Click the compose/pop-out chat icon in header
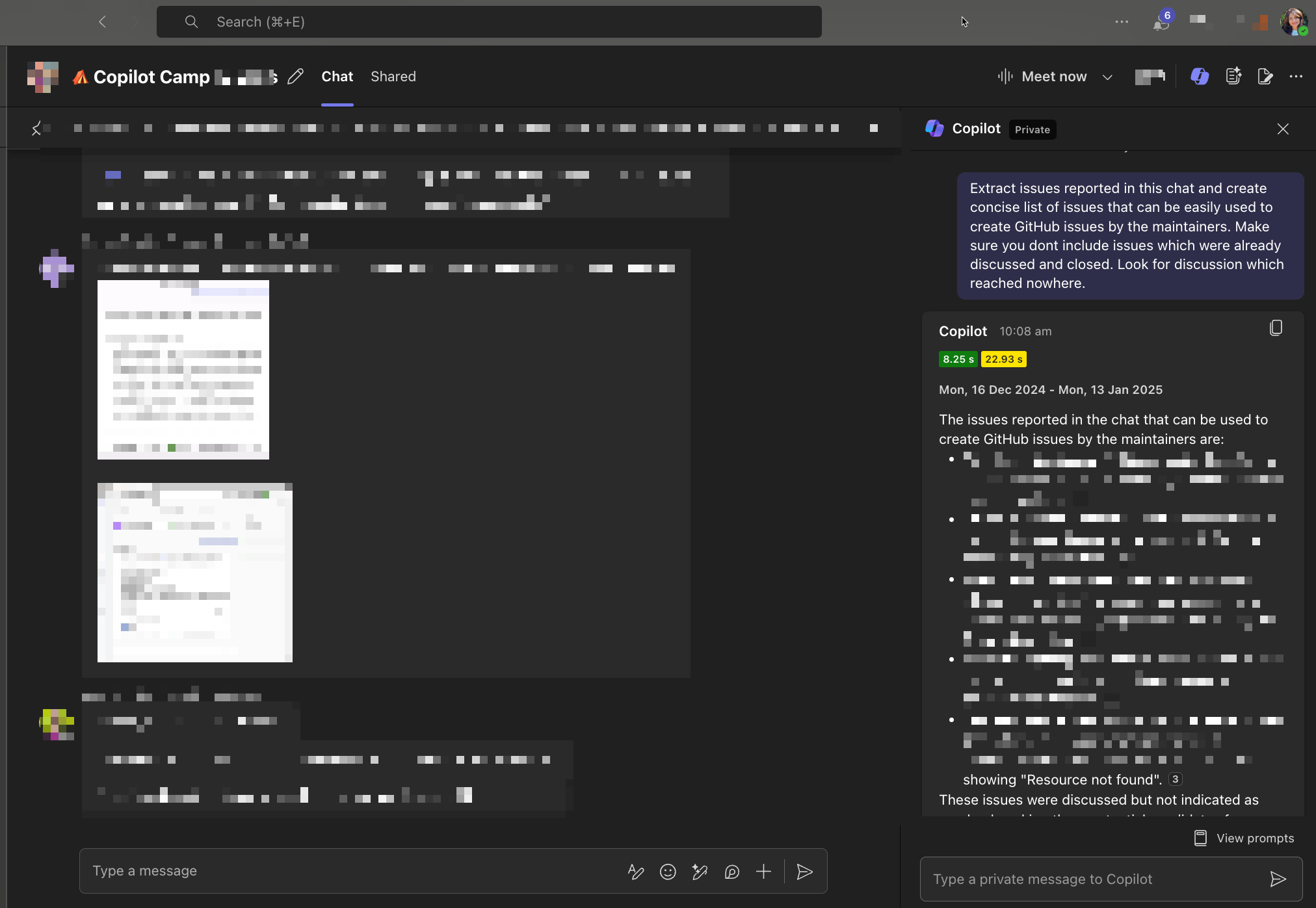 (1265, 77)
